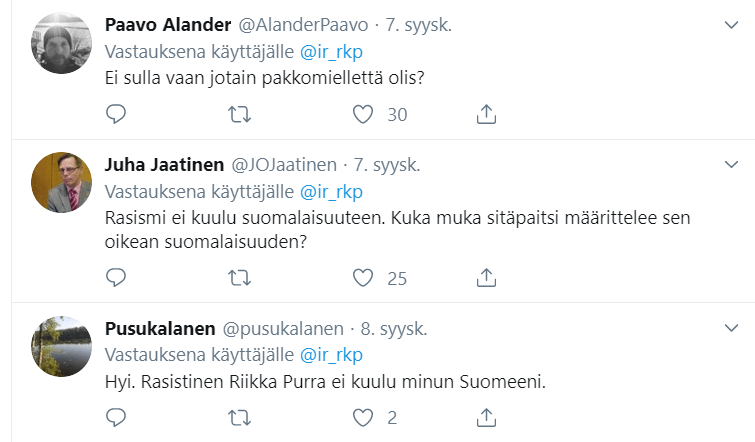The image size is (755, 442).
Task: Like Pusukalanen's tweet
Action: tap(363, 416)
